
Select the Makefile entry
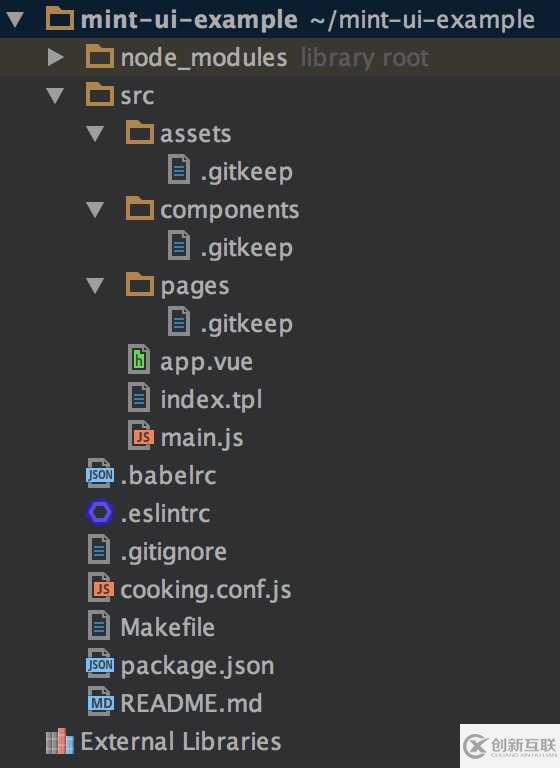[x=168, y=627]
